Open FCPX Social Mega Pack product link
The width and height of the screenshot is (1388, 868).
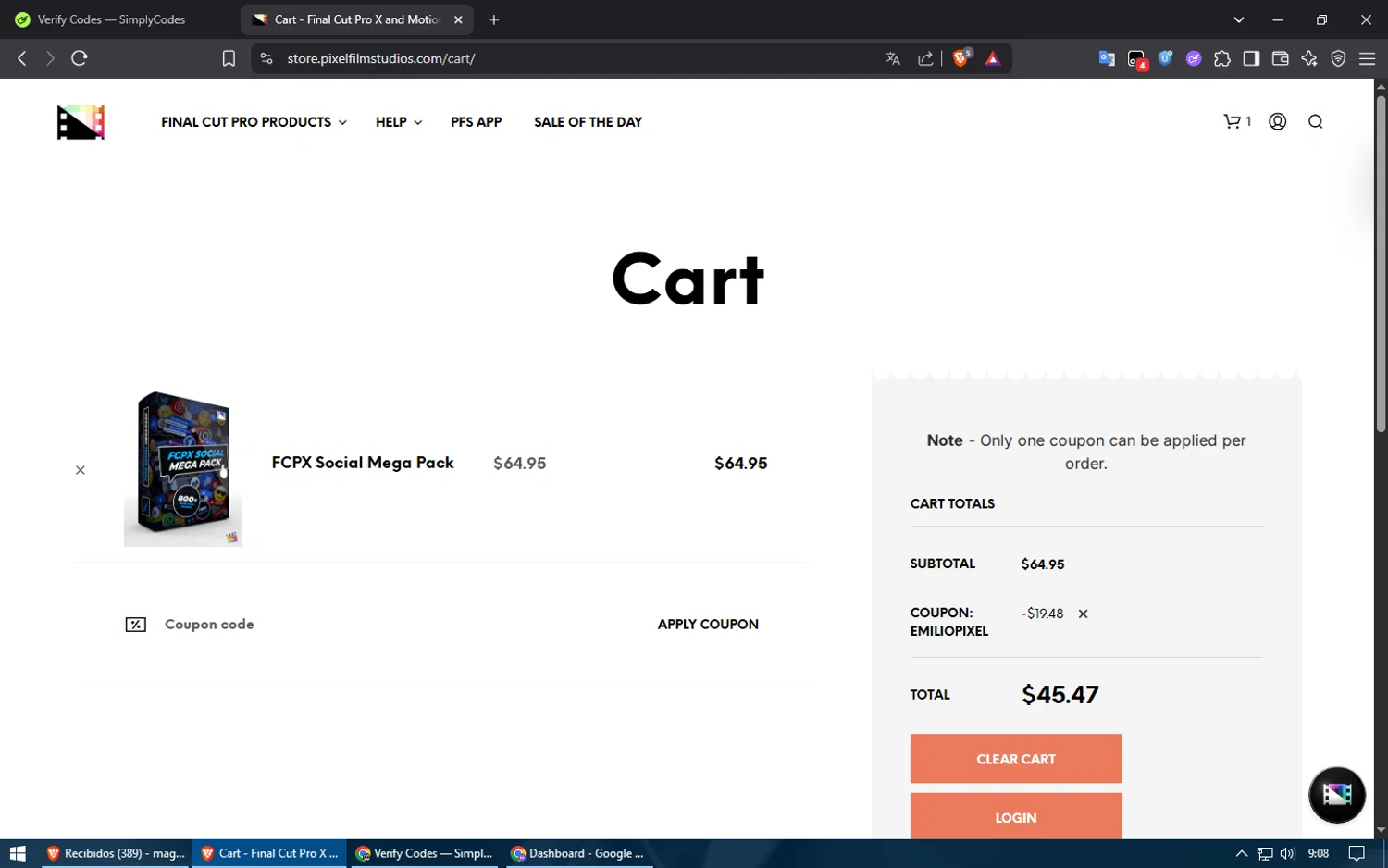tap(363, 463)
